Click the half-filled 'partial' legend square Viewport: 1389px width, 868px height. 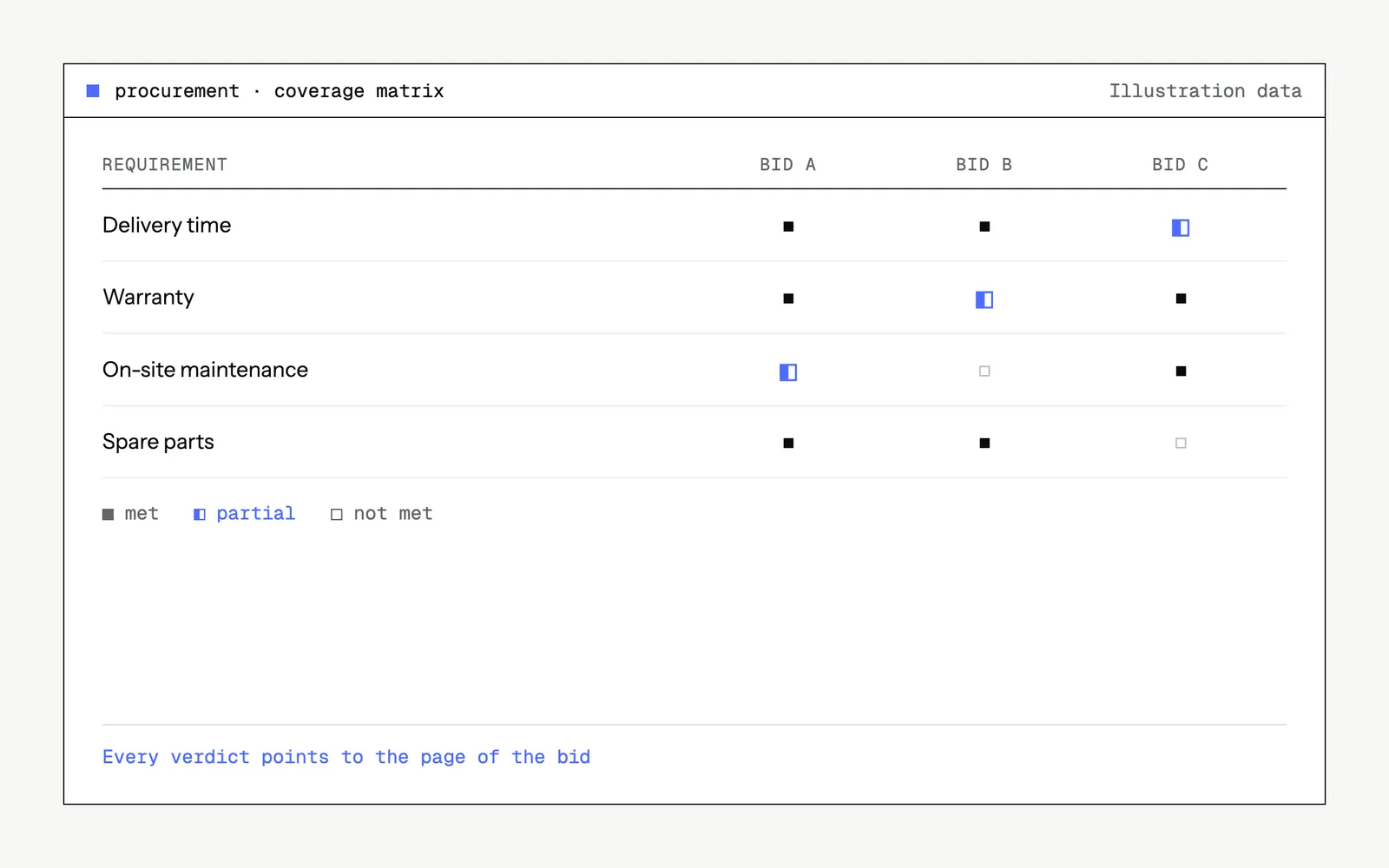click(x=200, y=515)
